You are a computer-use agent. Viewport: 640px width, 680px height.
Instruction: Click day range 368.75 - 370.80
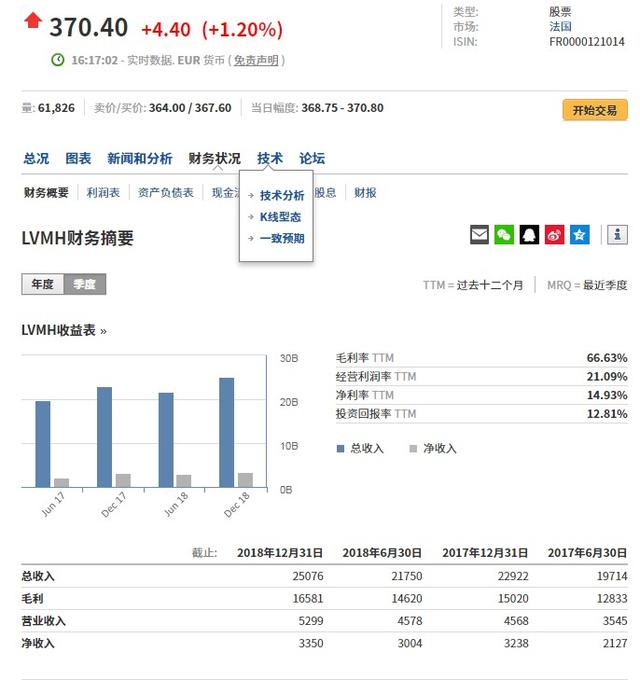pos(343,108)
